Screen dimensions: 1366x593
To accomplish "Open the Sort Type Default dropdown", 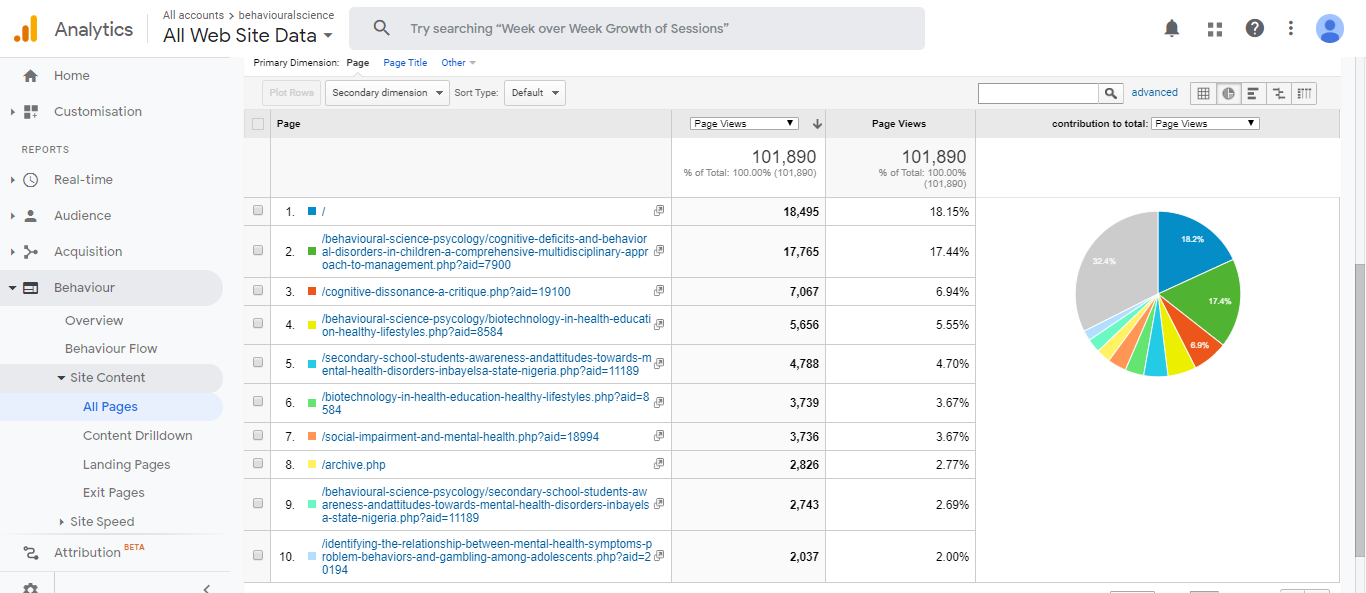I will coord(534,93).
